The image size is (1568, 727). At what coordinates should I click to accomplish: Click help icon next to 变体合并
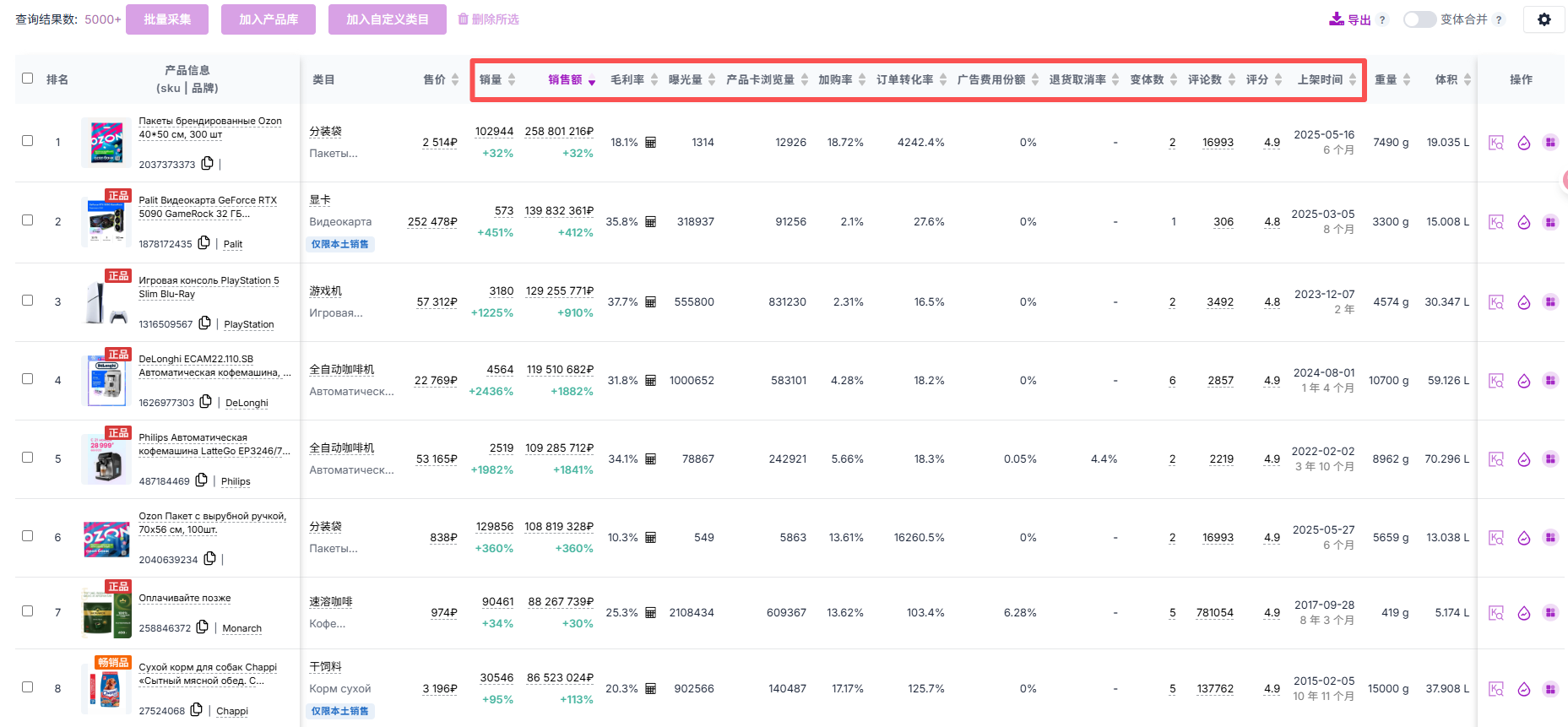point(1499,20)
